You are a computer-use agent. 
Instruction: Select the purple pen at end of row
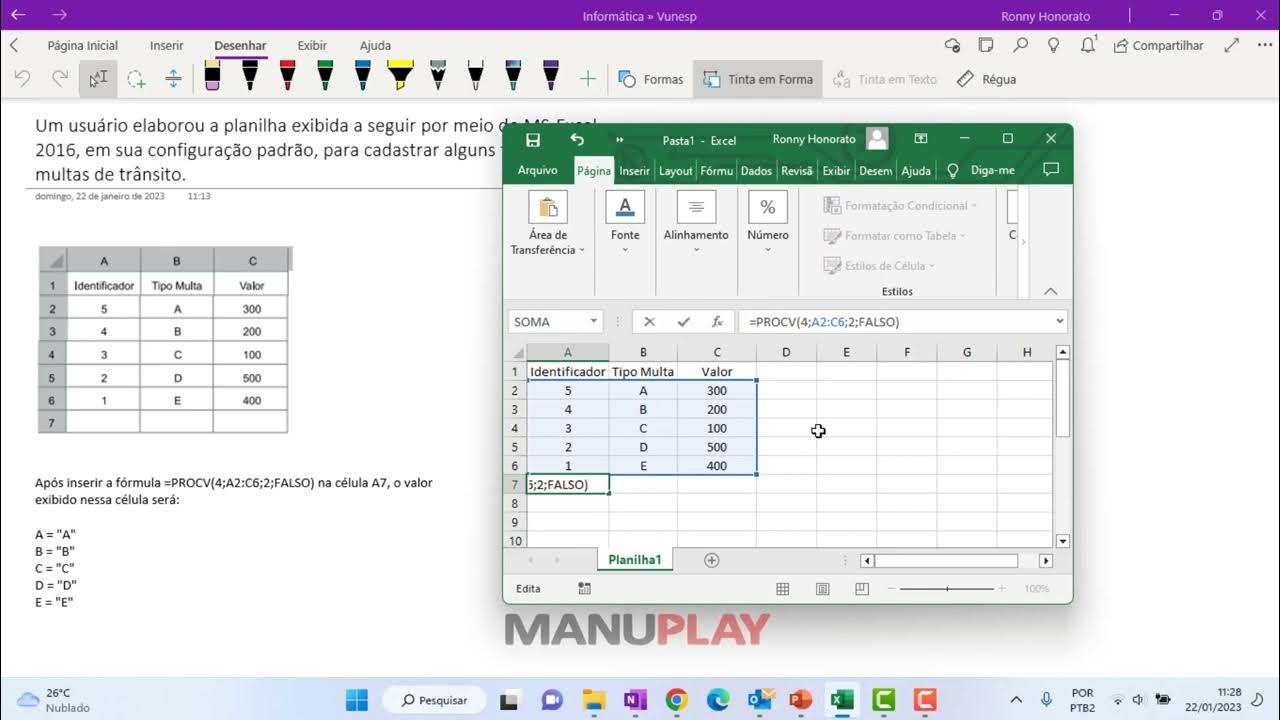[550, 77]
